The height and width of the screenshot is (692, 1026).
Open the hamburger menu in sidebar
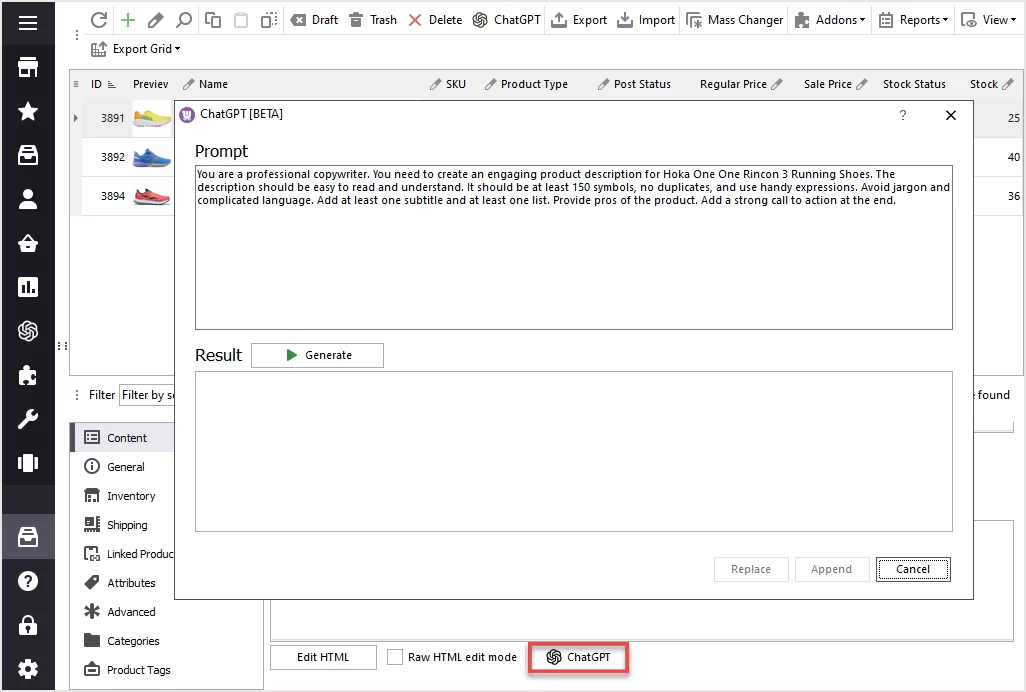[28, 22]
